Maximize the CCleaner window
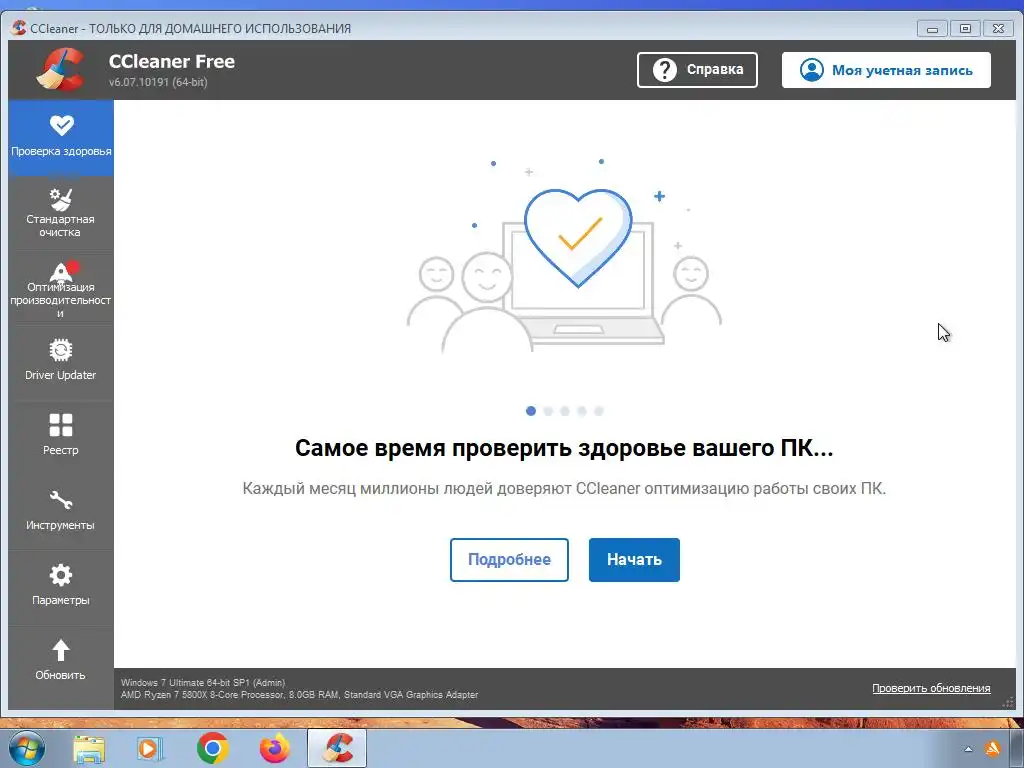 [x=965, y=29]
